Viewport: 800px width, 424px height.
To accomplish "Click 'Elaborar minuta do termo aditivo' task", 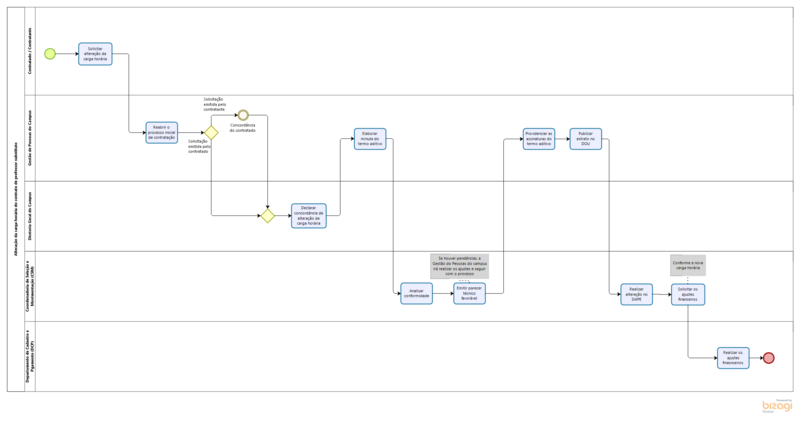I will click(369, 139).
